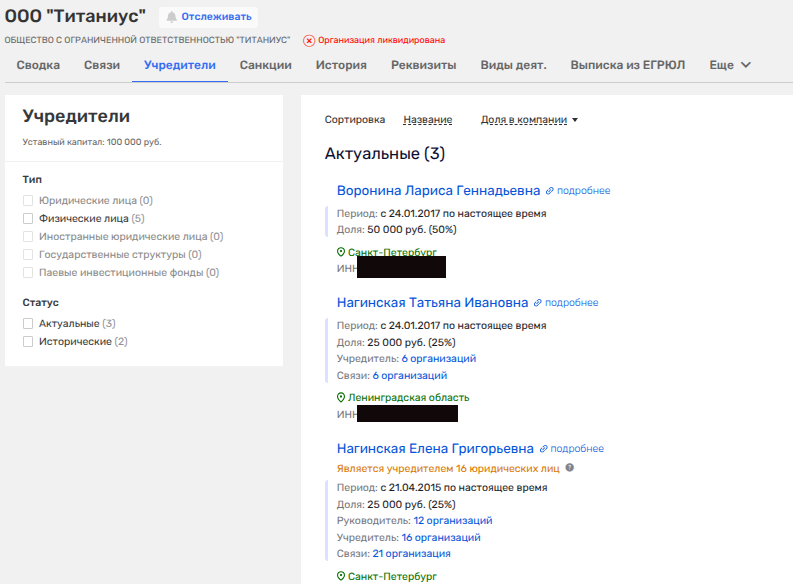Click location pin by Воронина's Санкт-Петербург

tap(341, 253)
